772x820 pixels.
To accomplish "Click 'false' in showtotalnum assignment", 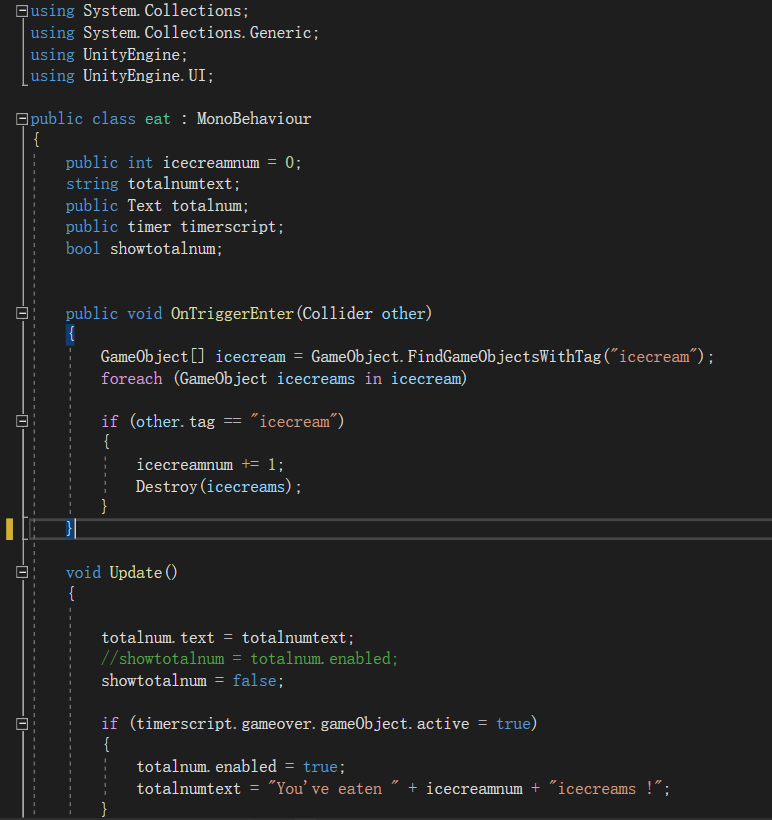I will (x=254, y=681).
